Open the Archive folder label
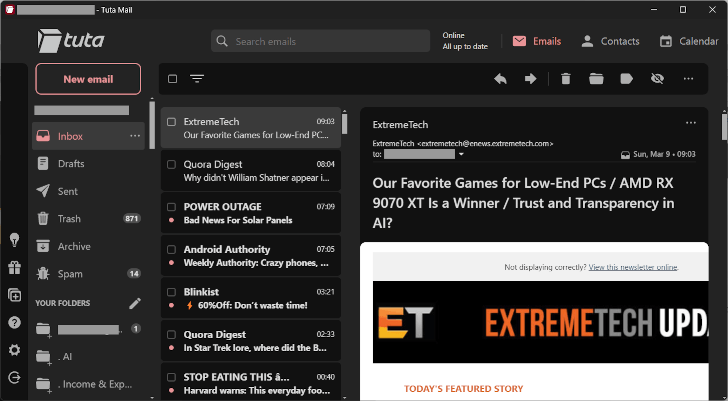Screen dimensions: 728x401 [74, 246]
